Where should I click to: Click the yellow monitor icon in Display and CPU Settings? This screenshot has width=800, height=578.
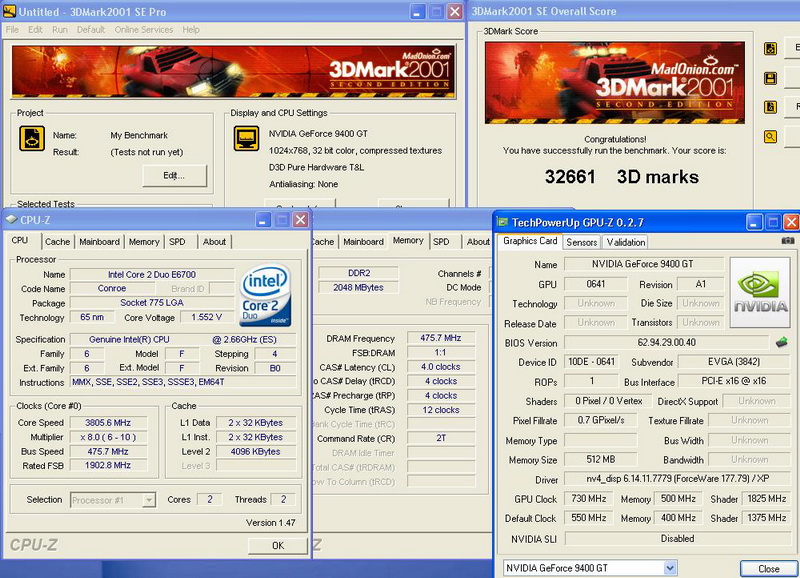pyautogui.click(x=246, y=138)
